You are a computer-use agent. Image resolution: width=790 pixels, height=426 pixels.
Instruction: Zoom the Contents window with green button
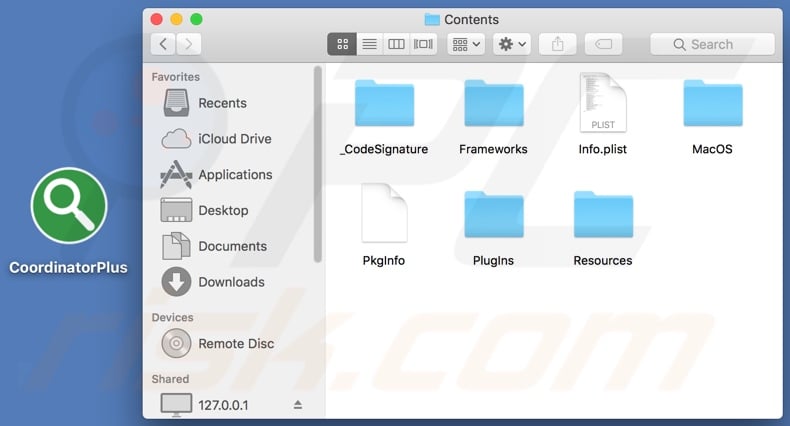click(196, 19)
